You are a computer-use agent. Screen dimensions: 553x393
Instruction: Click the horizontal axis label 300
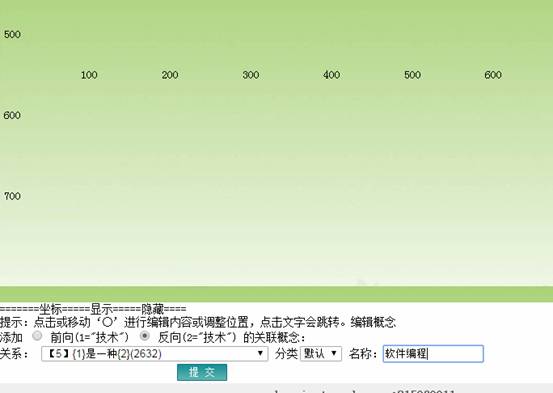click(251, 75)
